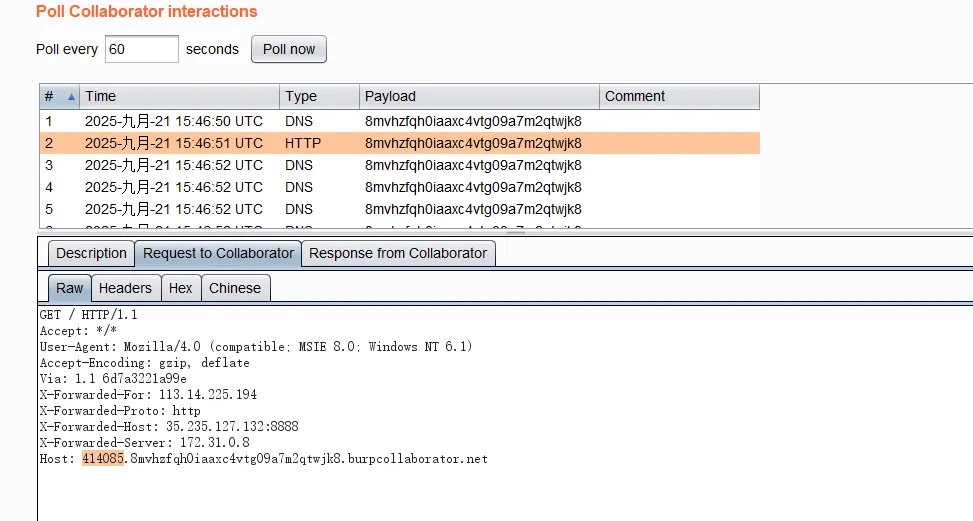Select interaction row 4 DNS entry

pyautogui.click(x=398, y=187)
